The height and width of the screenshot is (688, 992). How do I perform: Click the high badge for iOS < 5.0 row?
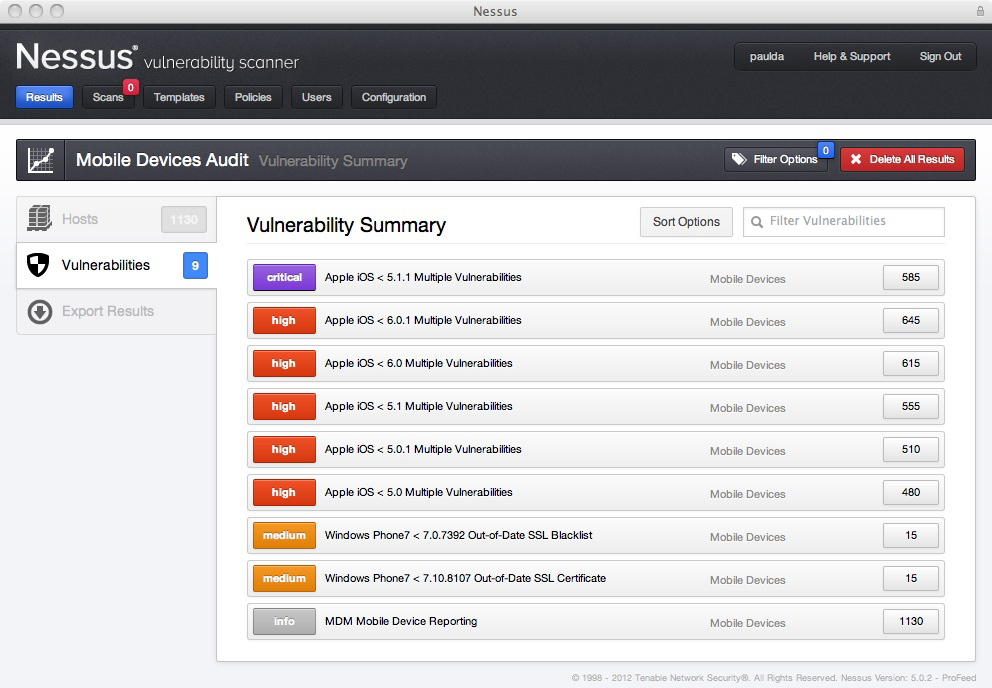(x=284, y=492)
